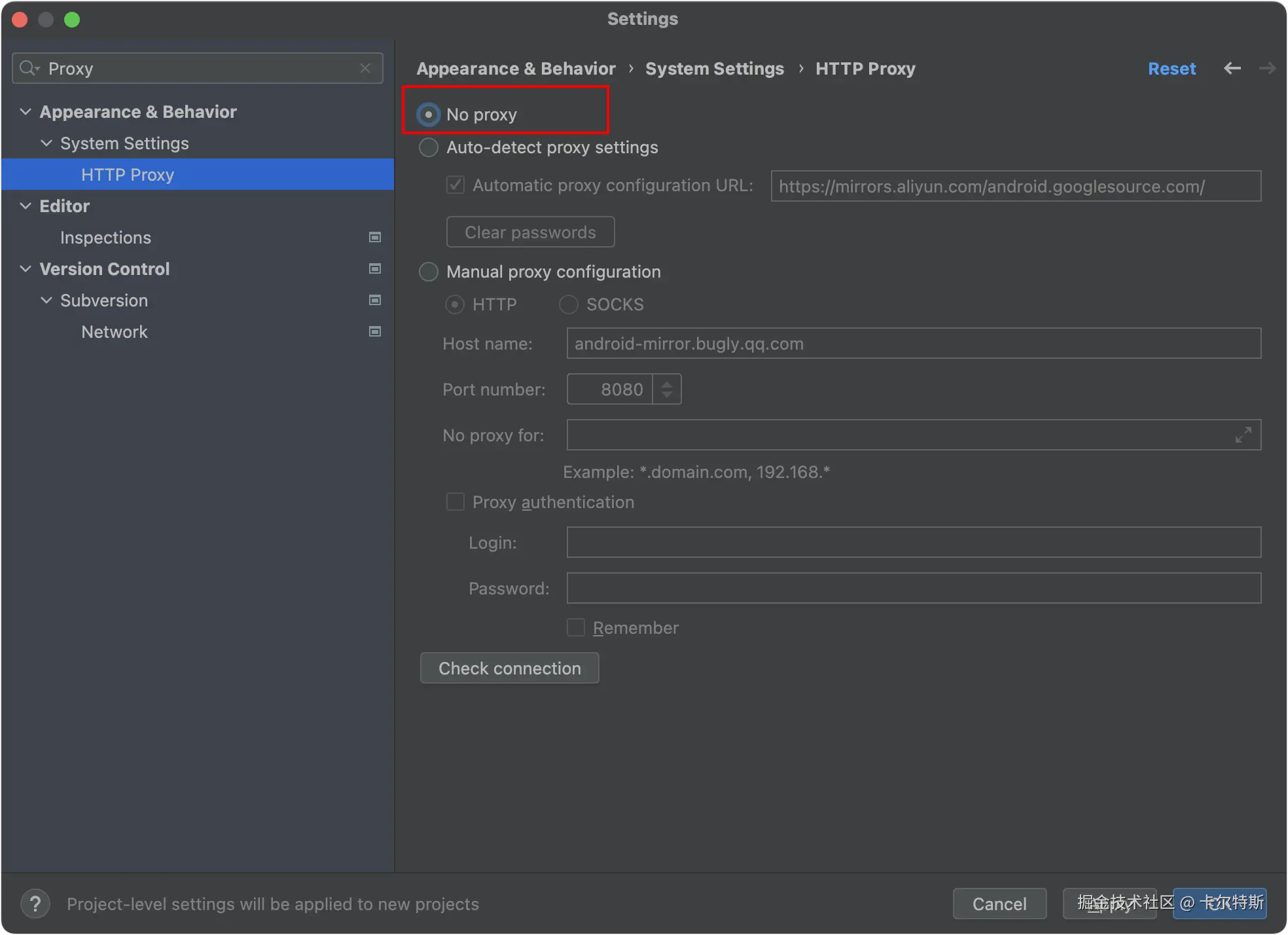Select the HTTP Proxy tree item
Image resolution: width=1288 pixels, height=935 pixels.
128,175
